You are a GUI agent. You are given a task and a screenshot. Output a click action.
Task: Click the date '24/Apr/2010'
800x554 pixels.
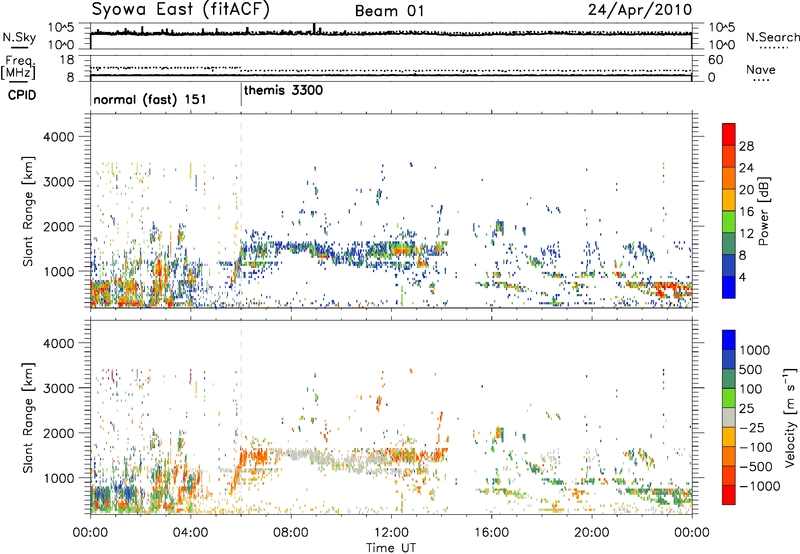640,10
